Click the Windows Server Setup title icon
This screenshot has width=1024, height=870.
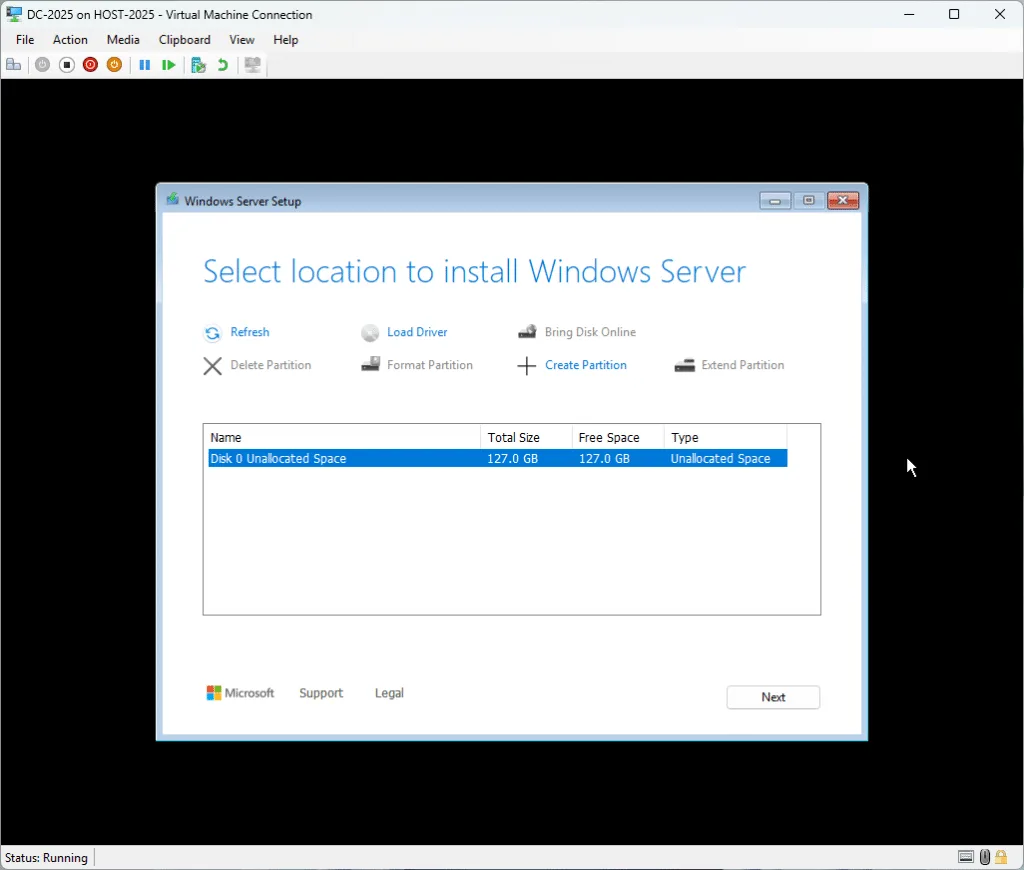point(172,199)
